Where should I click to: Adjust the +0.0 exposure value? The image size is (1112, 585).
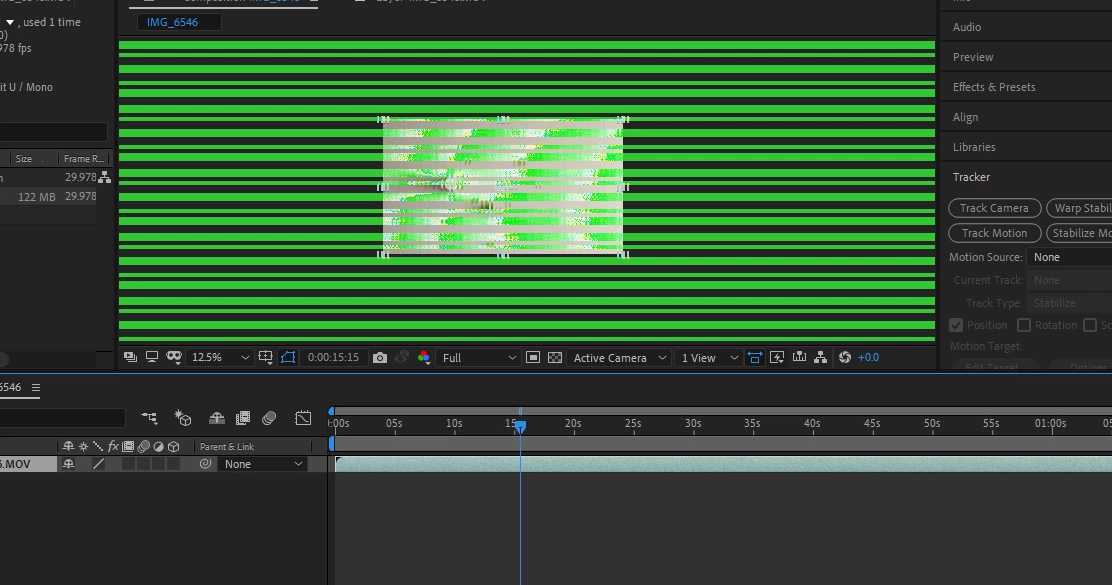point(868,357)
